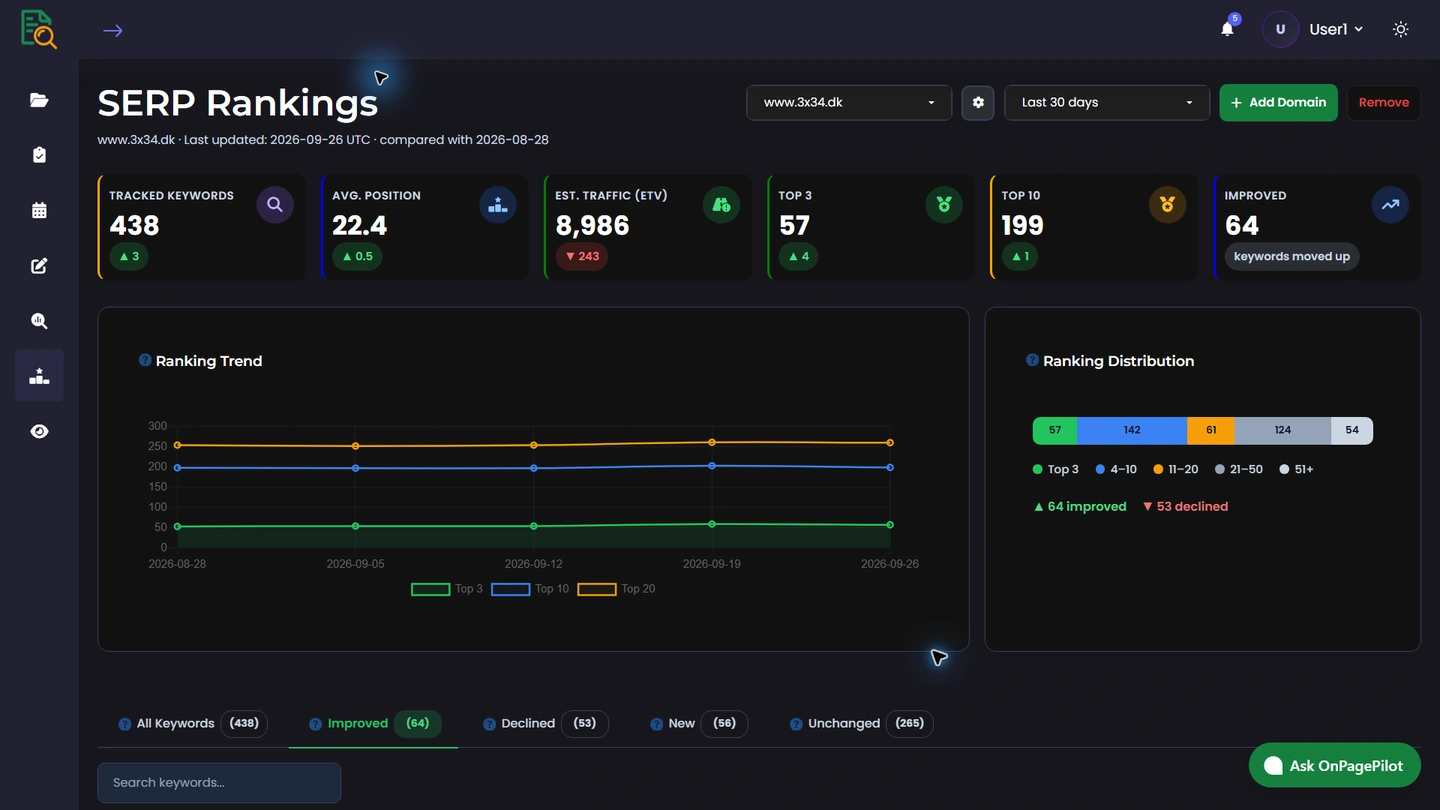Image resolution: width=1440 pixels, height=810 pixels.
Task: Open the www.3x34.dk domain dropdown
Action: pos(849,102)
